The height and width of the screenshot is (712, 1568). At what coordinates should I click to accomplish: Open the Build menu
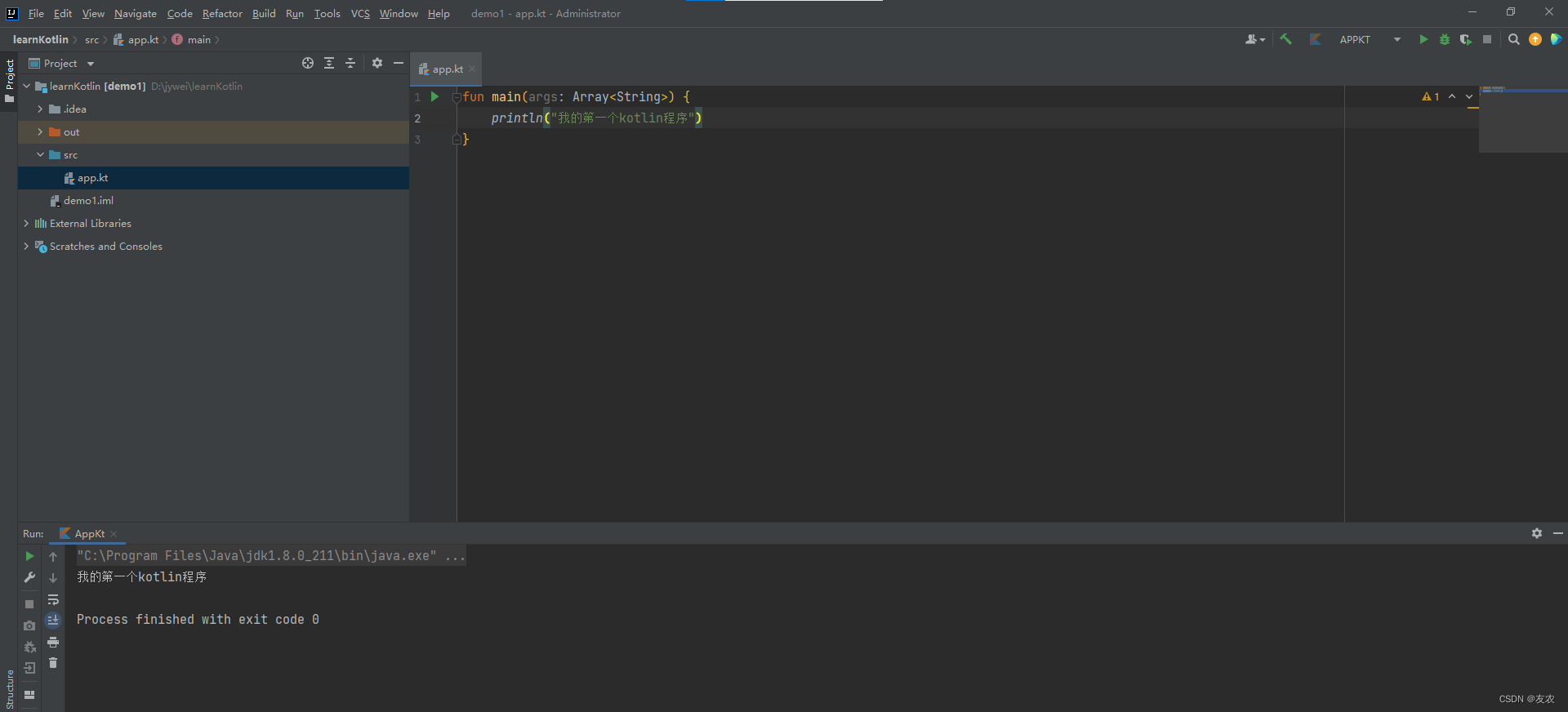(x=264, y=14)
